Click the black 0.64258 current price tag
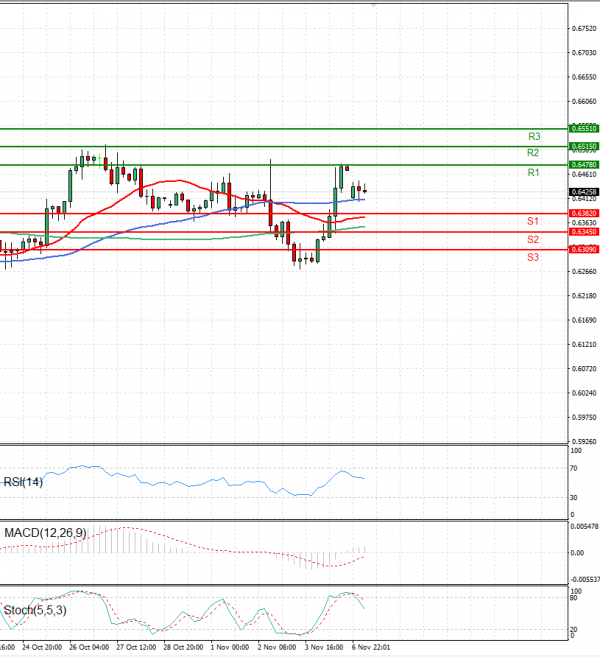This screenshot has height=657, width=600. point(584,192)
